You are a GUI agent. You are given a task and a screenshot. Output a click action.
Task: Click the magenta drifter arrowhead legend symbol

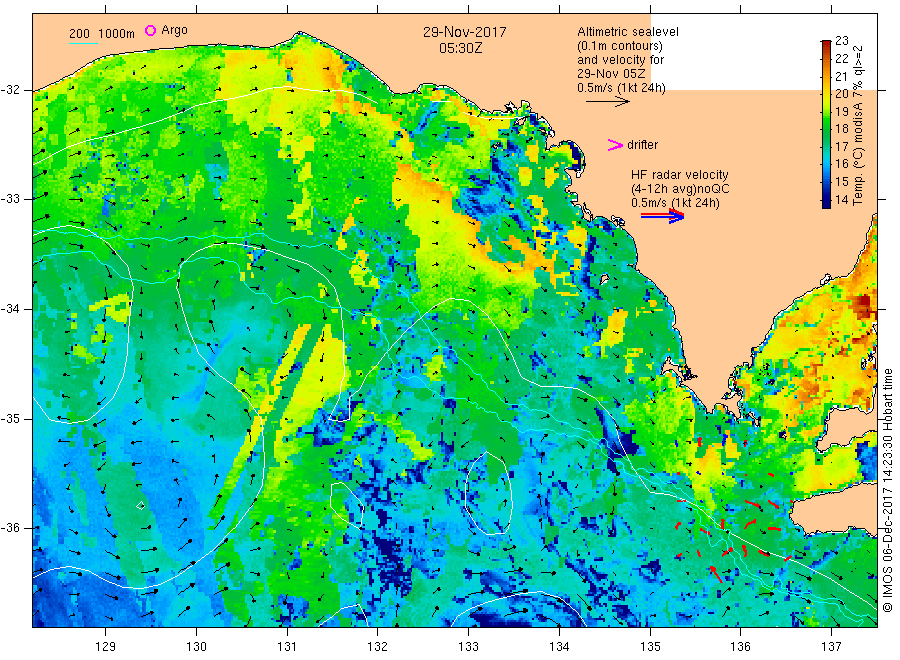(615, 145)
